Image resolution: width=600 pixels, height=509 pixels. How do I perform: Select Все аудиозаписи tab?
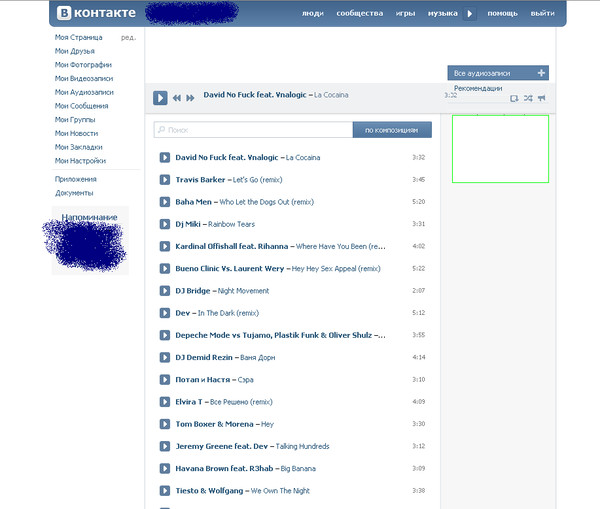point(498,73)
